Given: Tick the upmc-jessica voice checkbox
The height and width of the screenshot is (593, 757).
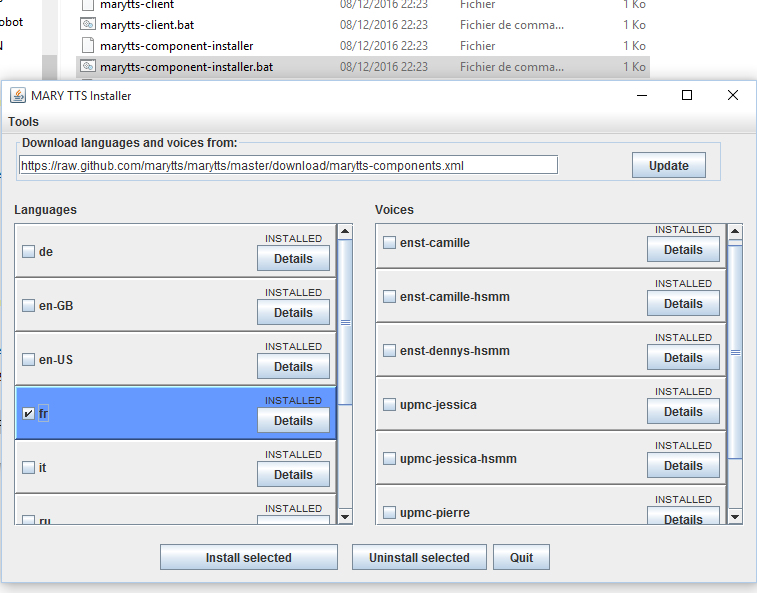Looking at the screenshot, I should (x=389, y=404).
